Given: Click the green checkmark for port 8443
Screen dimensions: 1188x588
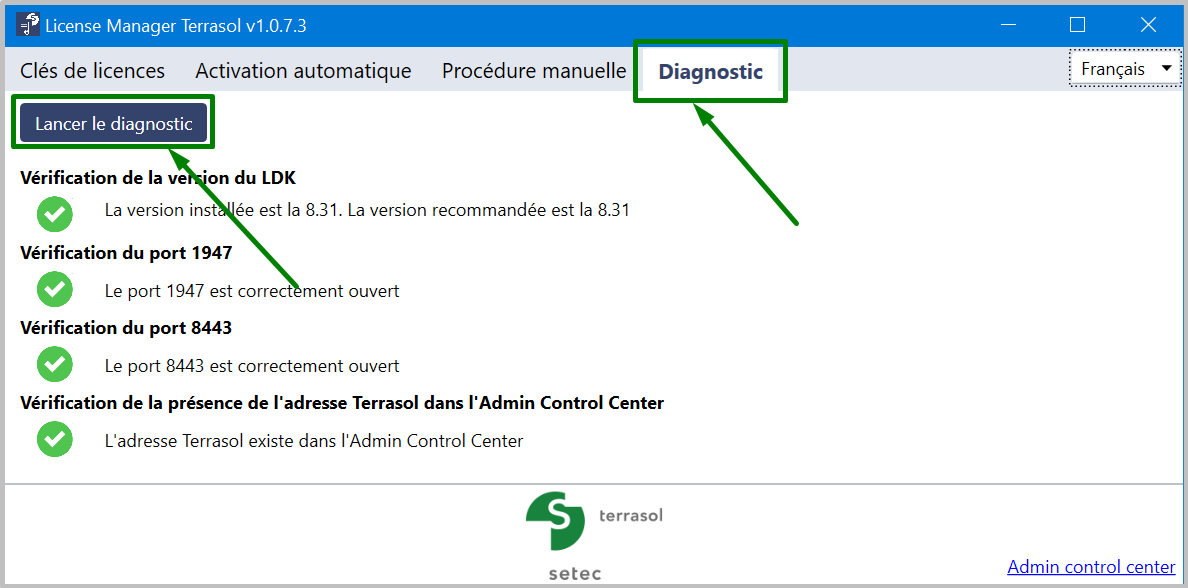Looking at the screenshot, I should (55, 364).
